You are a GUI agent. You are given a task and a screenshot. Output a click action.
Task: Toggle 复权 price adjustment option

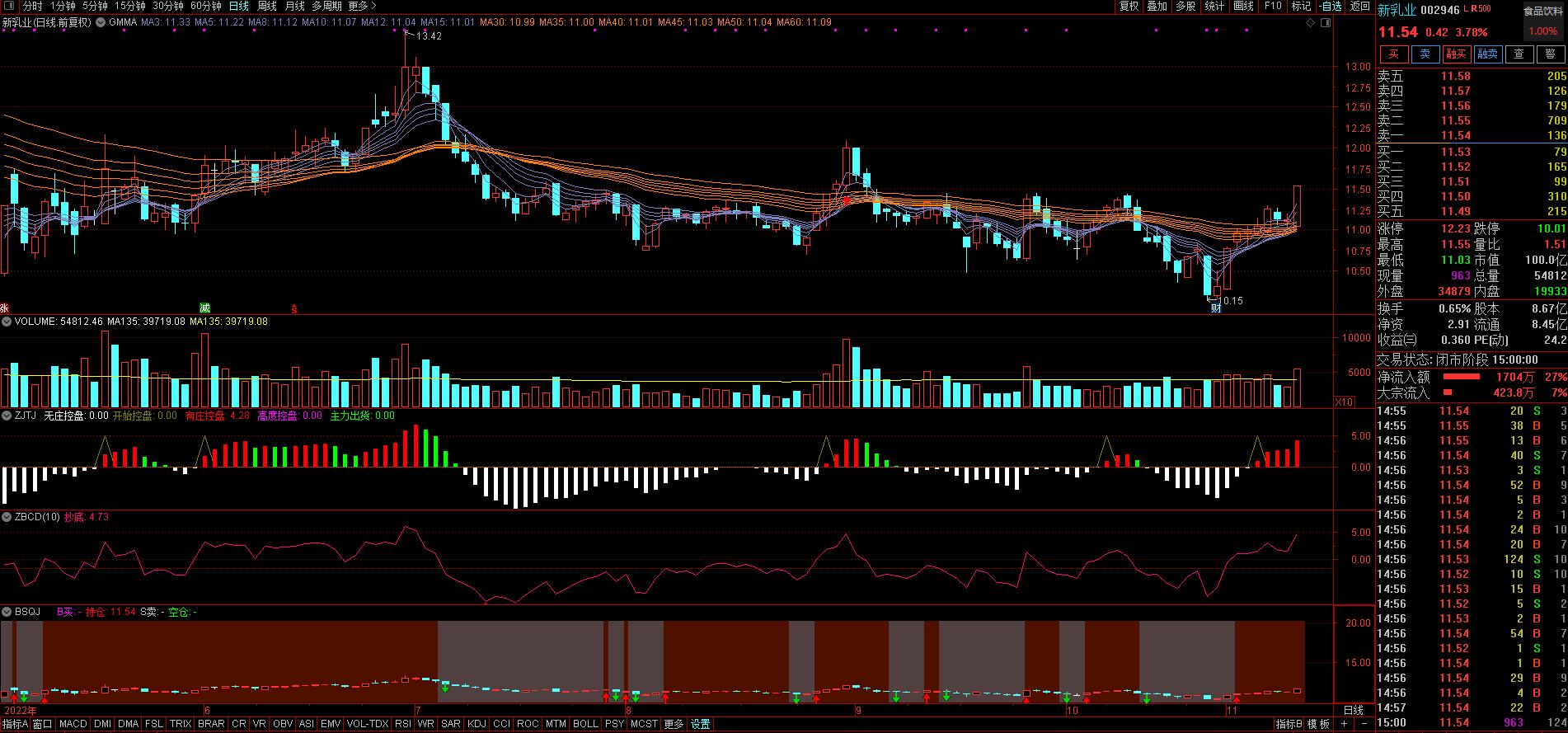1129,7
